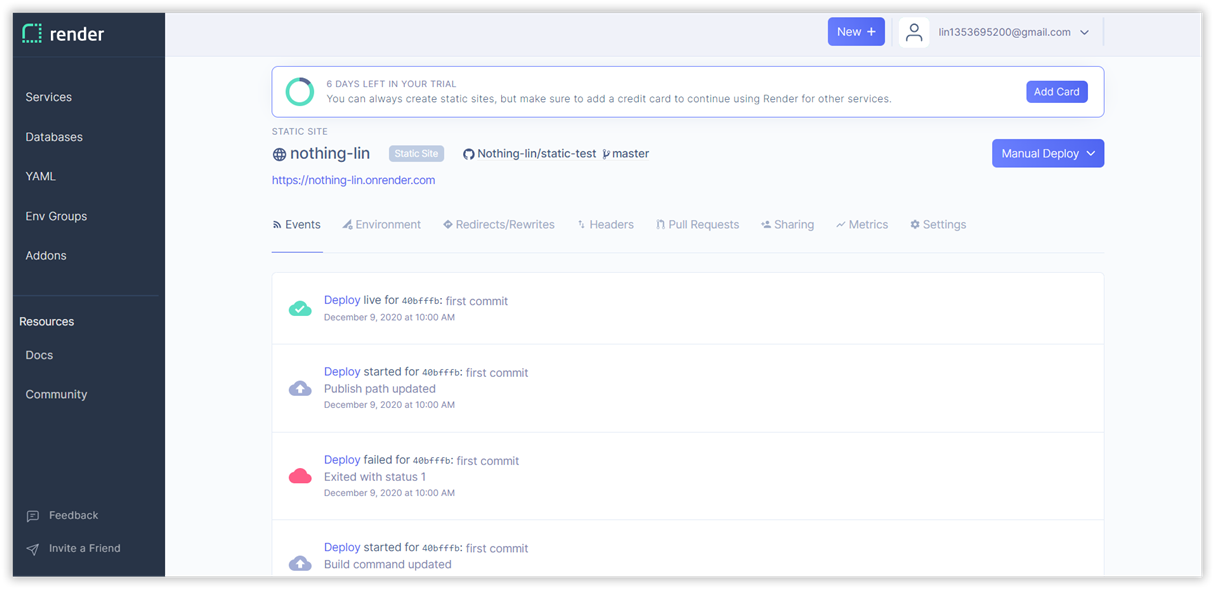Click the Feedback chat icon
Viewport: 1214px width, 589px height.
(x=33, y=516)
